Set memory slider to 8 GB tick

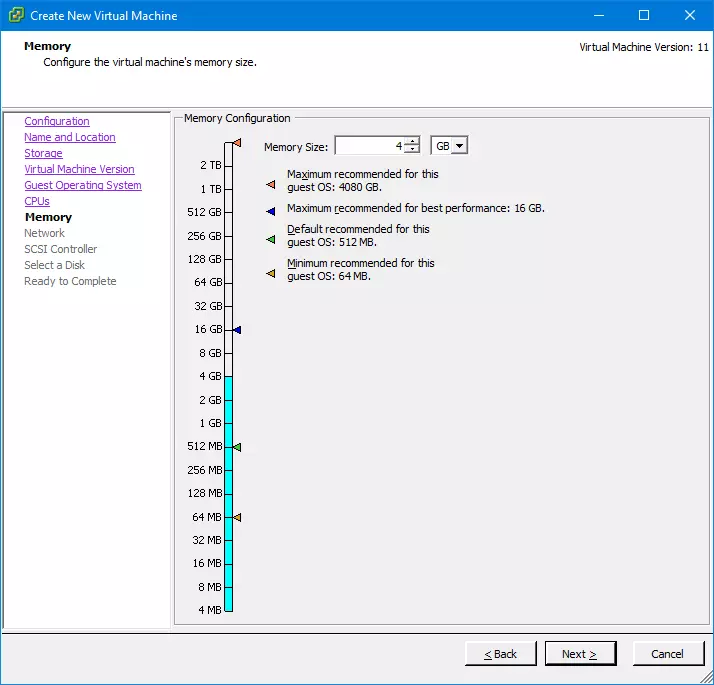228,353
